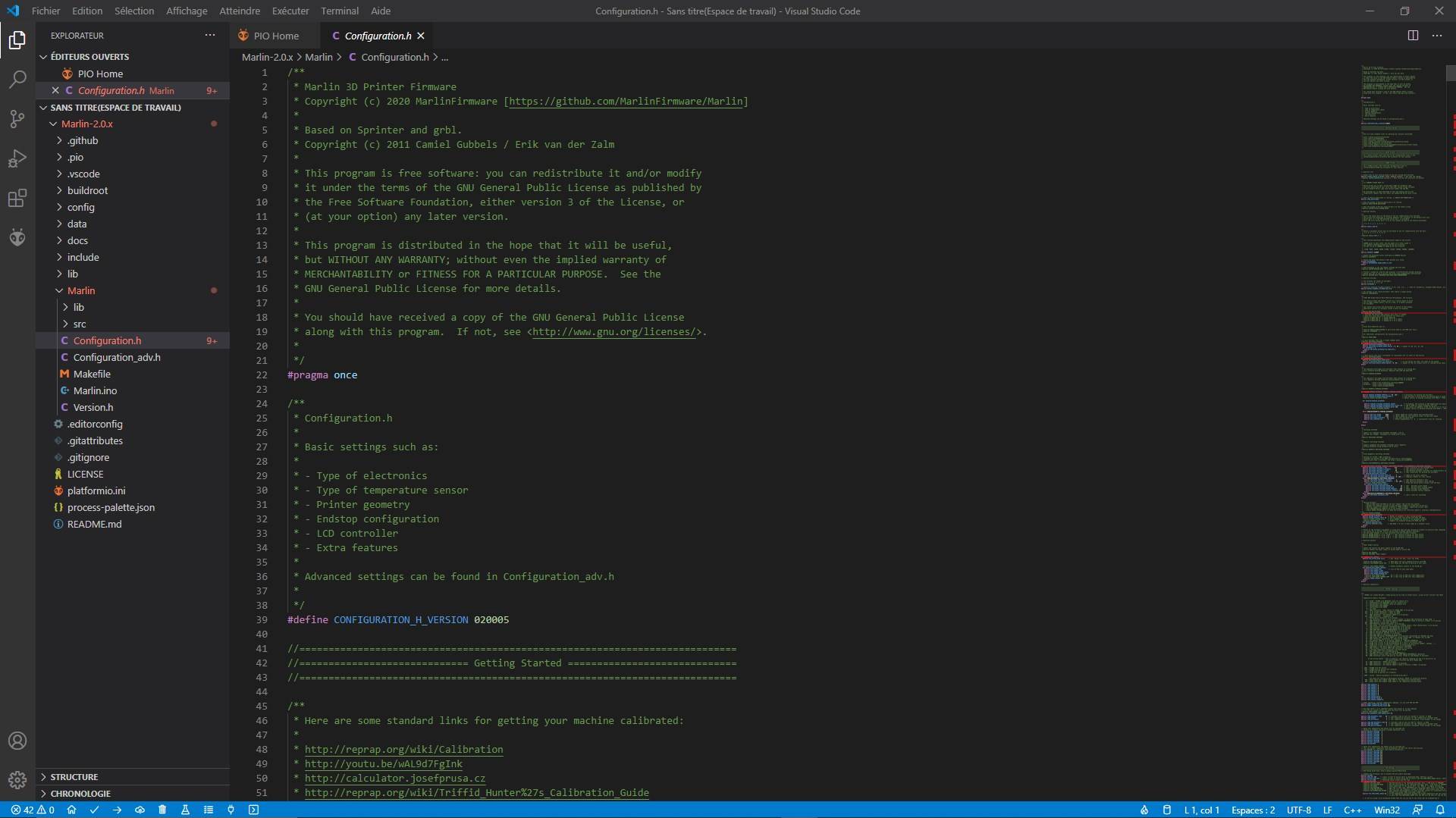This screenshot has width=1456, height=818.
Task: Open the youtu.be wAL9d7FgInk link
Action: click(383, 763)
